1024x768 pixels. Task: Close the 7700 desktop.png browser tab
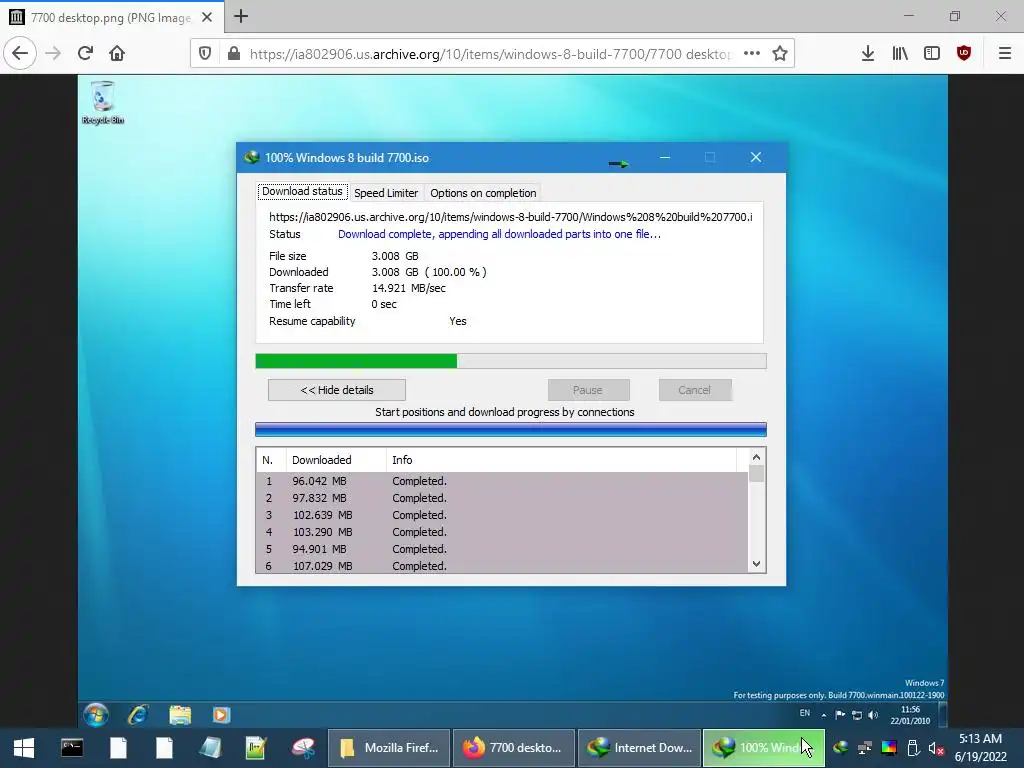point(207,17)
